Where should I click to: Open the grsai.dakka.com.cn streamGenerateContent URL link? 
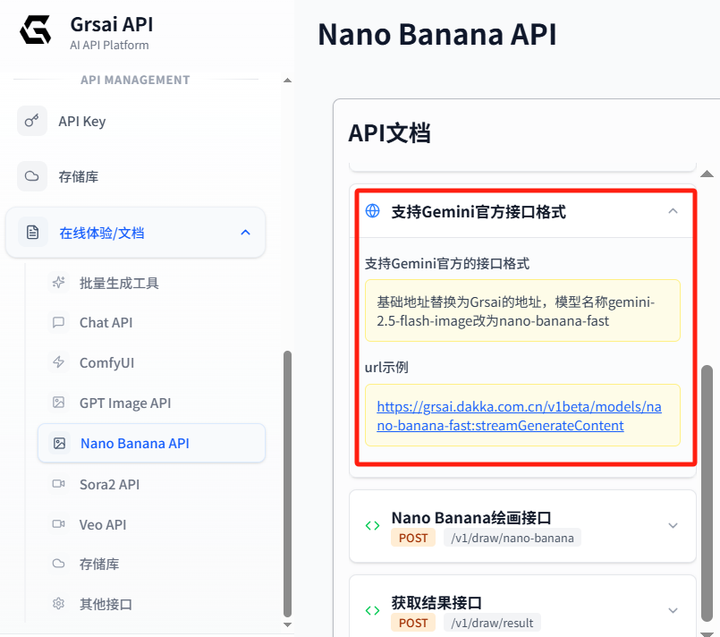coord(519,416)
